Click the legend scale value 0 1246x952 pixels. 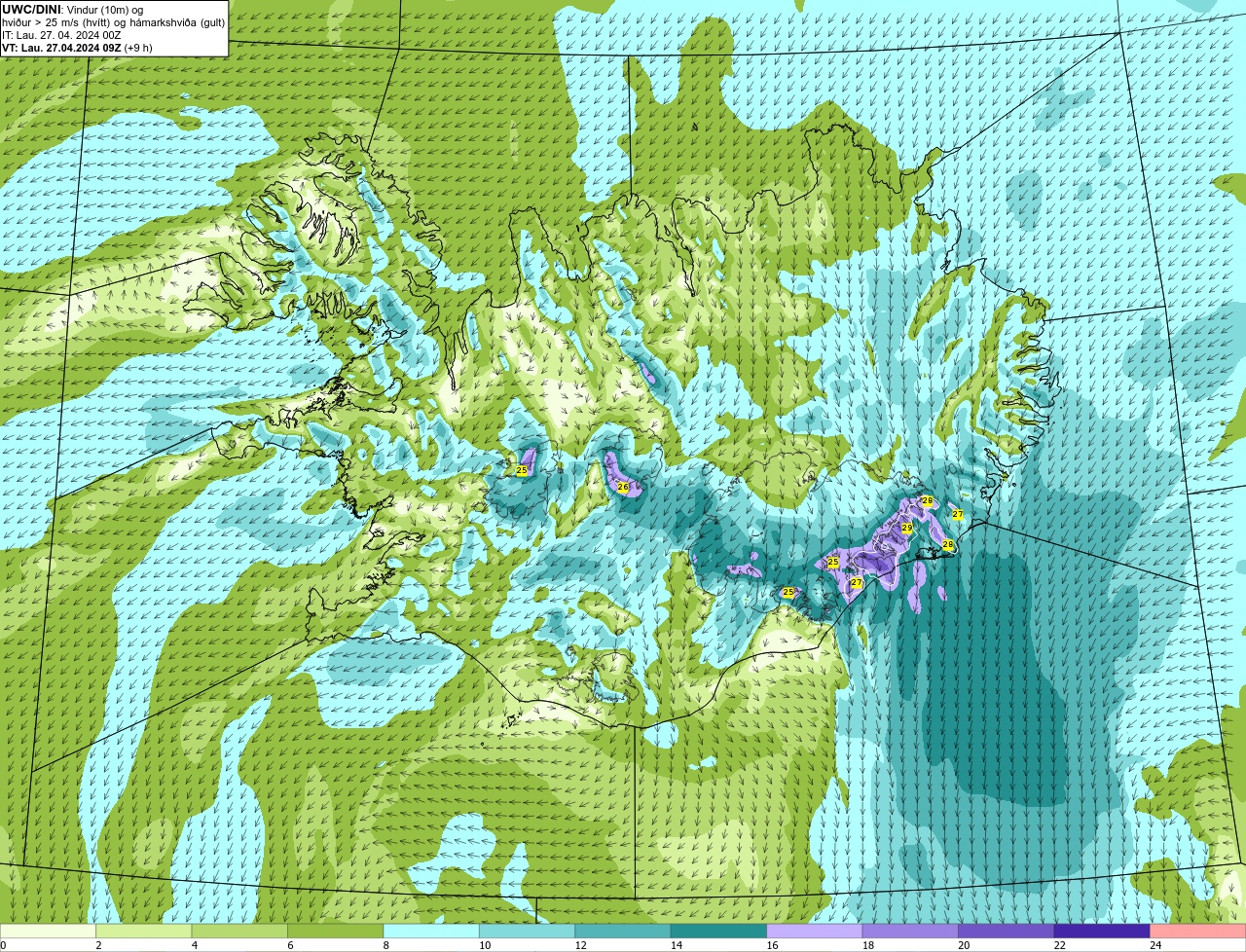[x=3, y=945]
